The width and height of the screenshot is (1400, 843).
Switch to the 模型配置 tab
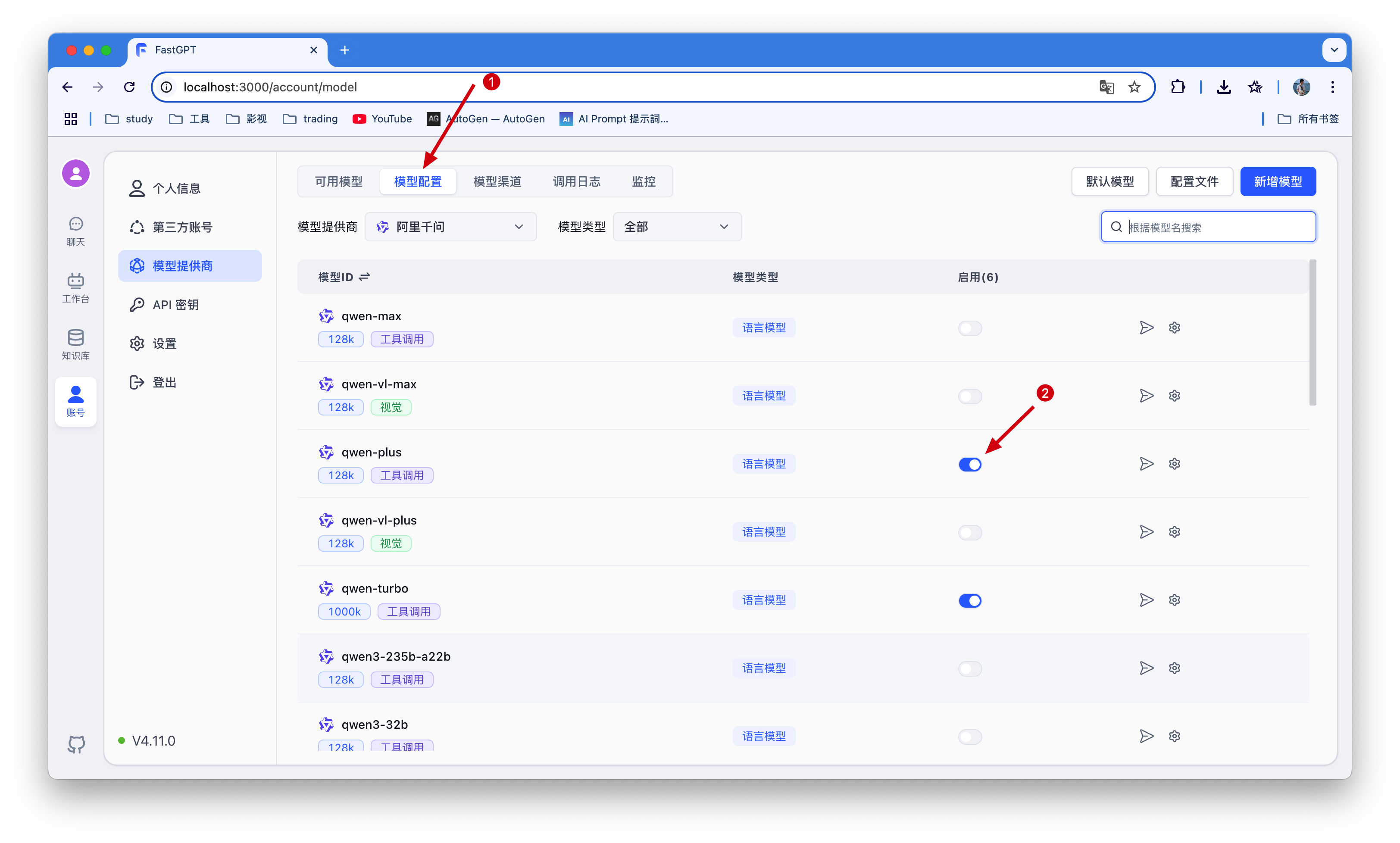[x=417, y=181]
